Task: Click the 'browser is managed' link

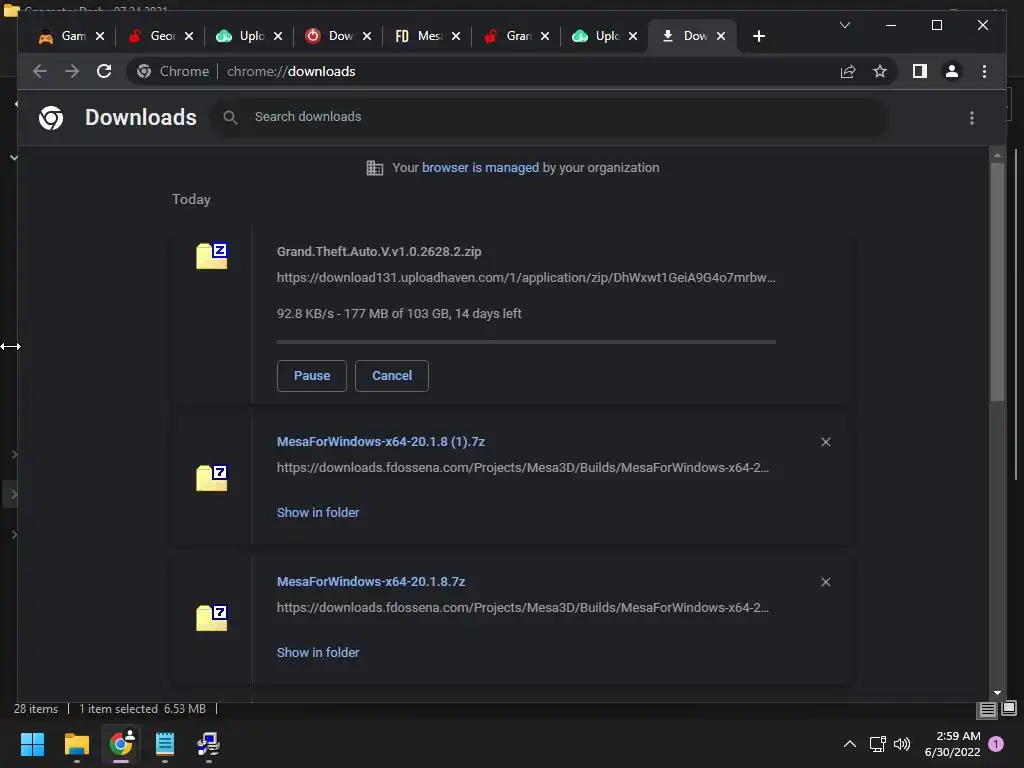Action: [x=480, y=167]
